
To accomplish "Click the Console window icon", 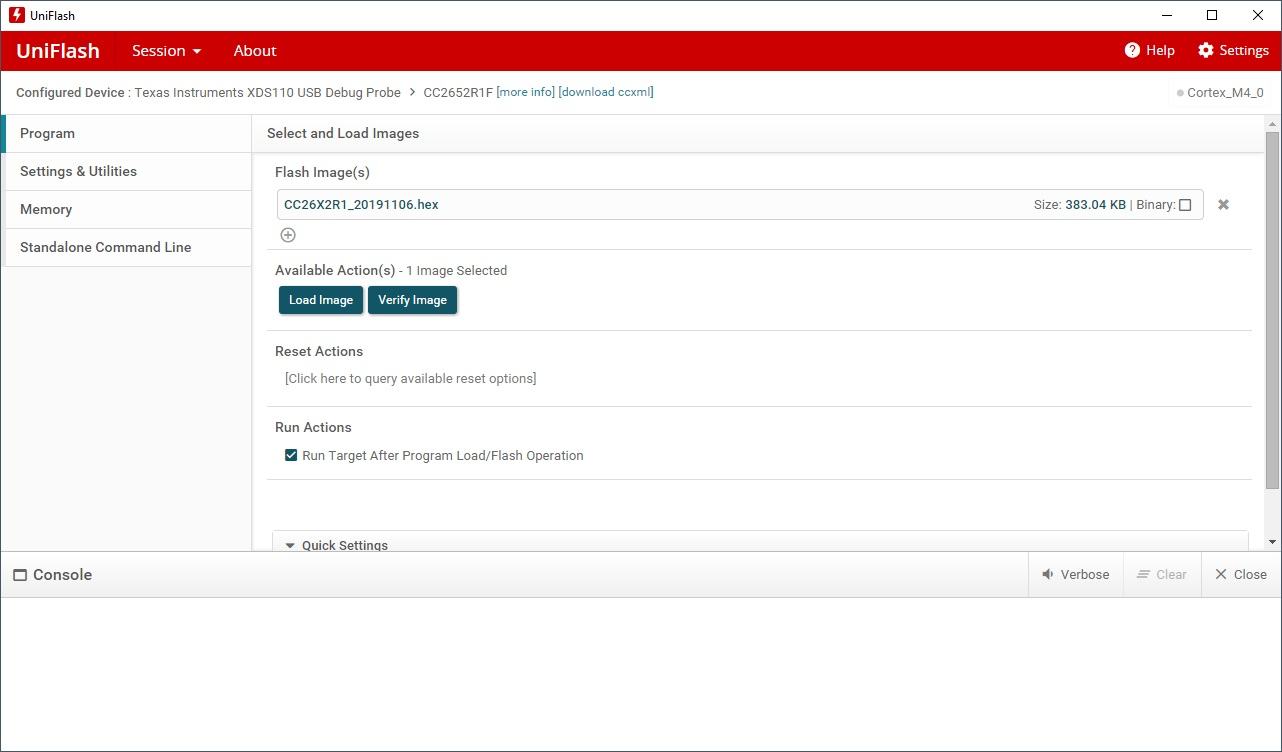I will coord(19,575).
